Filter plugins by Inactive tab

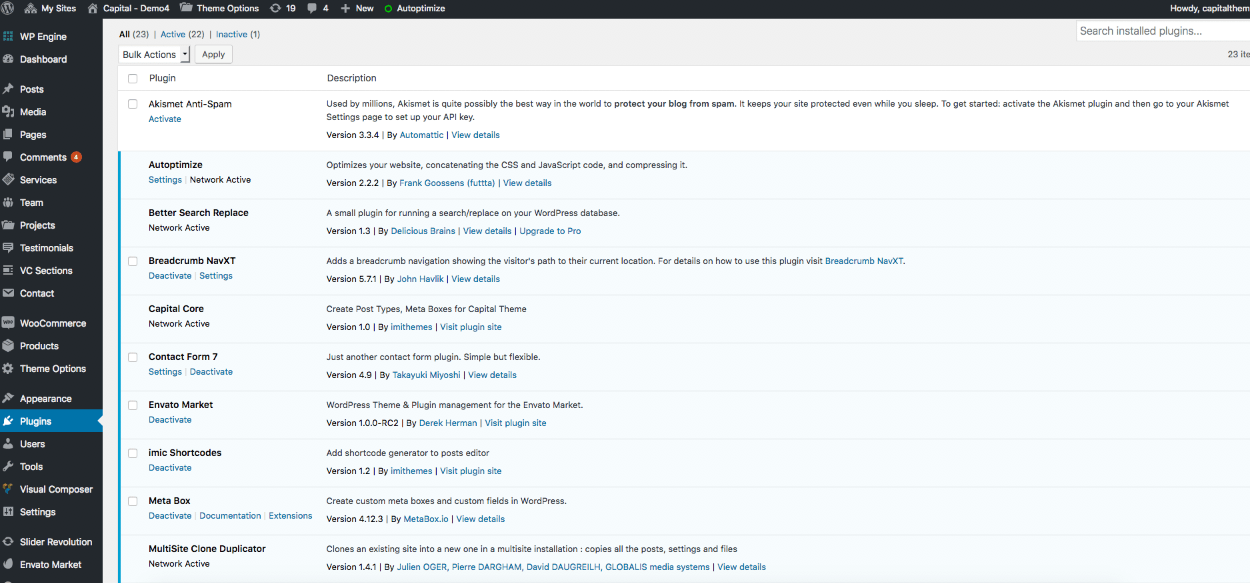[238, 34]
